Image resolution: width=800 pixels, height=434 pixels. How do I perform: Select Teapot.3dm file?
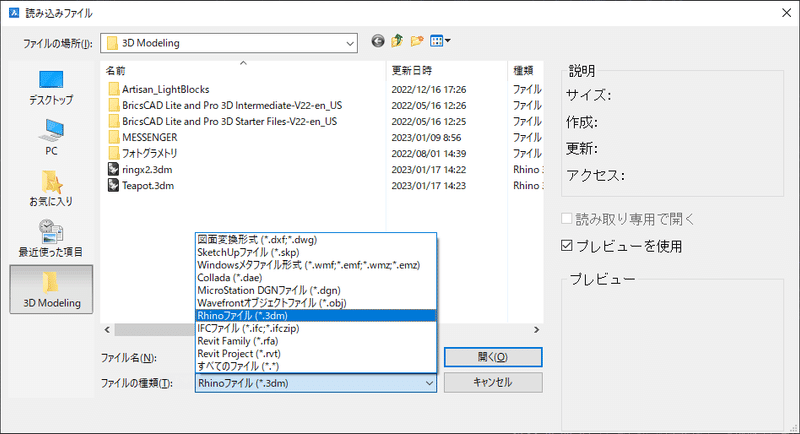click(141, 186)
